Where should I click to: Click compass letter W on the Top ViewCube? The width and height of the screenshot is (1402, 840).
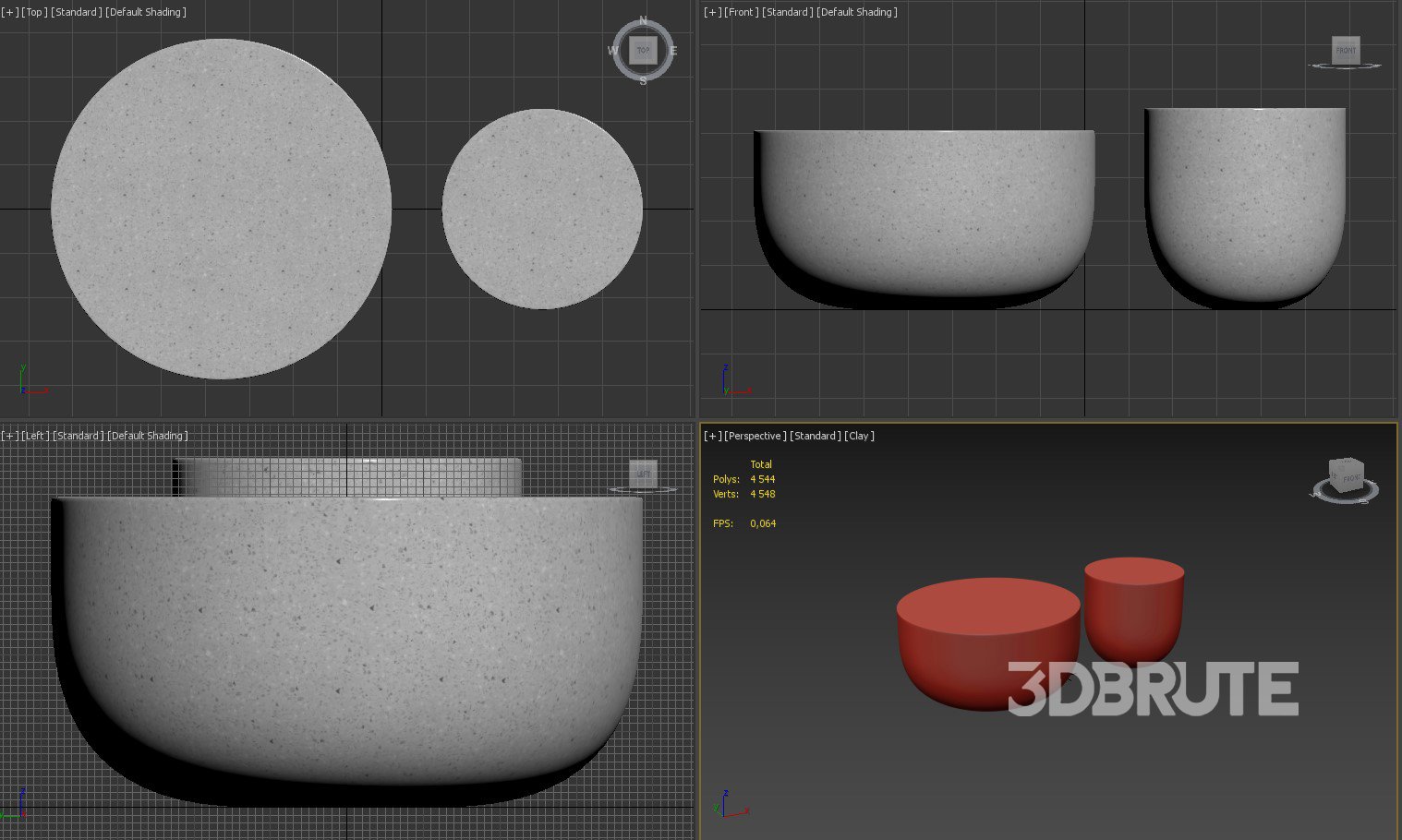click(x=613, y=51)
